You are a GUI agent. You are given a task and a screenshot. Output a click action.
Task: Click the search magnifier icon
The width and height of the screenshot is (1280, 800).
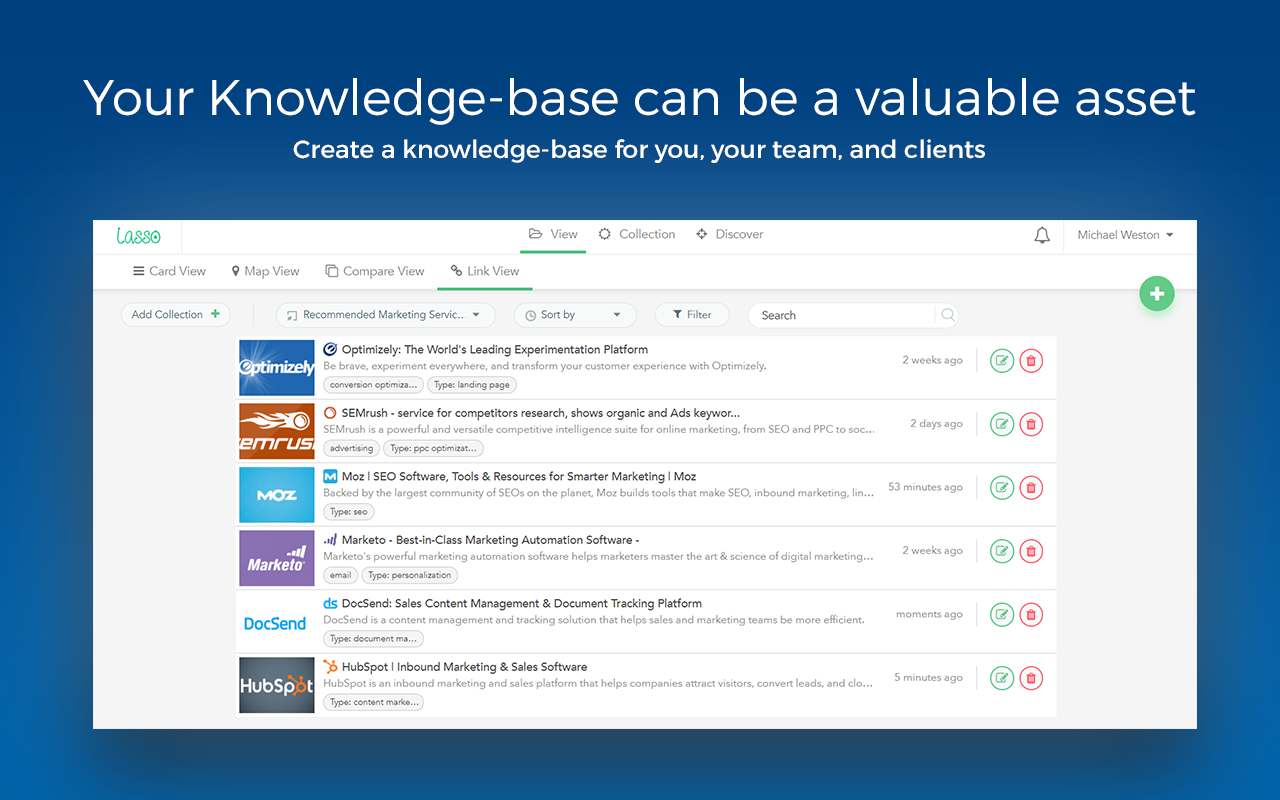tap(948, 315)
